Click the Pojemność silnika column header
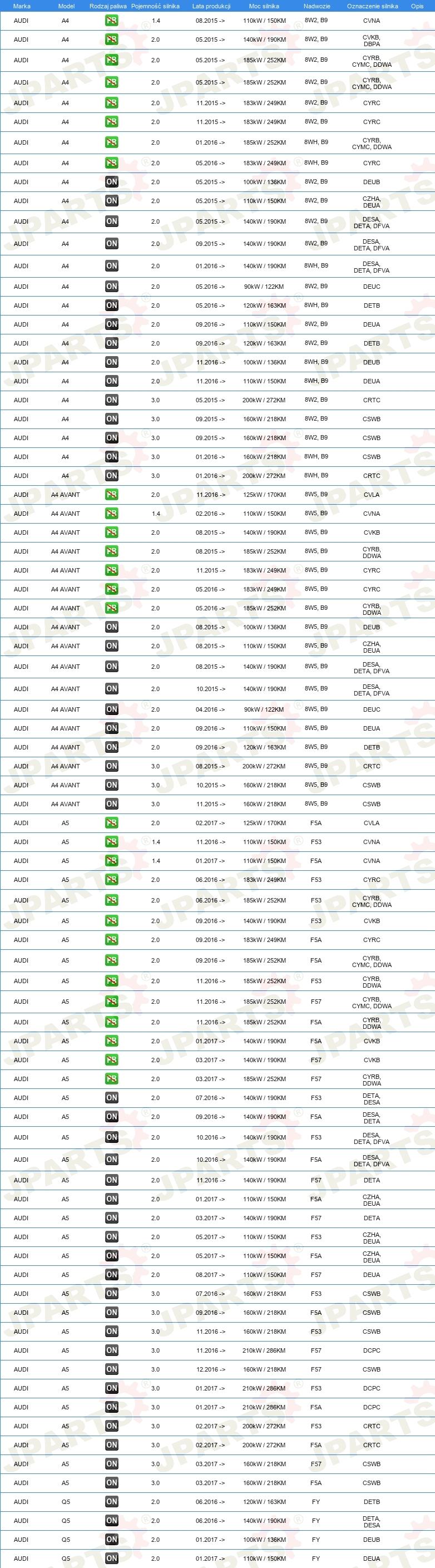 coord(155,6)
